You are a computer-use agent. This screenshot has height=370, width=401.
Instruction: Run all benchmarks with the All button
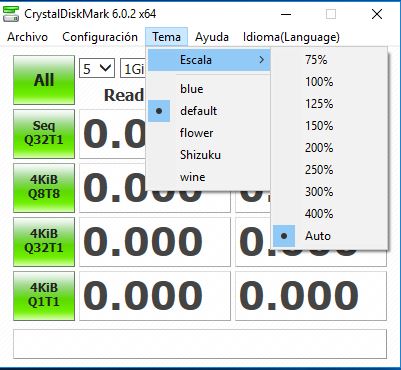tap(44, 80)
